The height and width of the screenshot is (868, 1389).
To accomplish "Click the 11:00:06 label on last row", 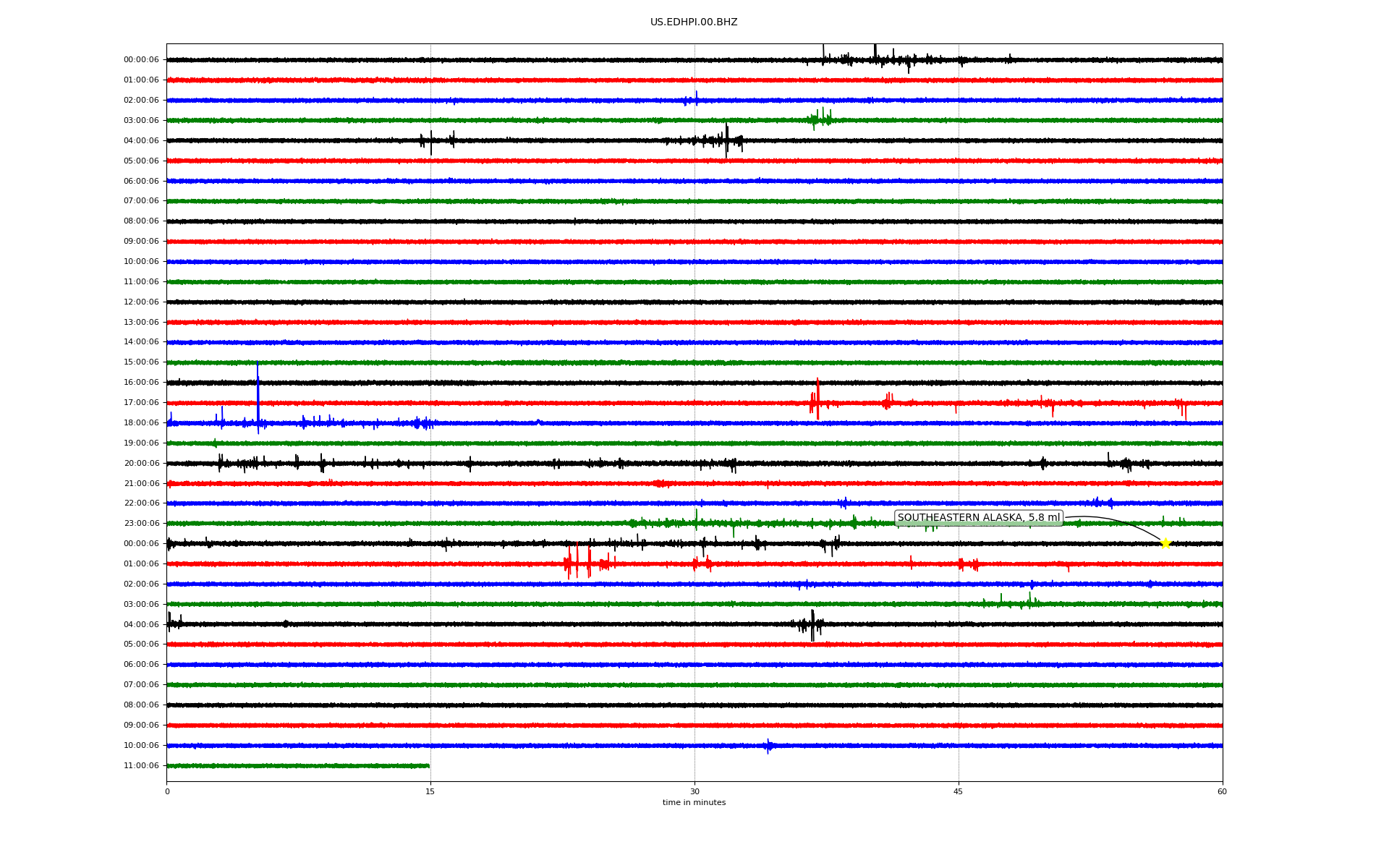I will pyautogui.click(x=141, y=766).
